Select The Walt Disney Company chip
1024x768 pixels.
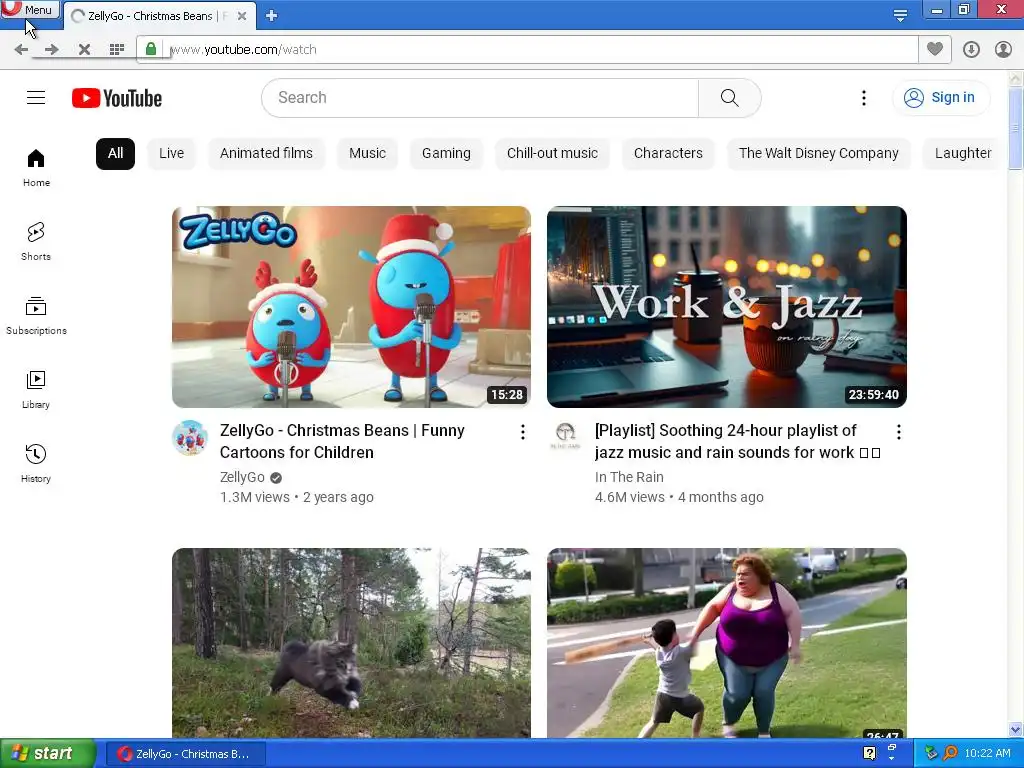tap(818, 153)
